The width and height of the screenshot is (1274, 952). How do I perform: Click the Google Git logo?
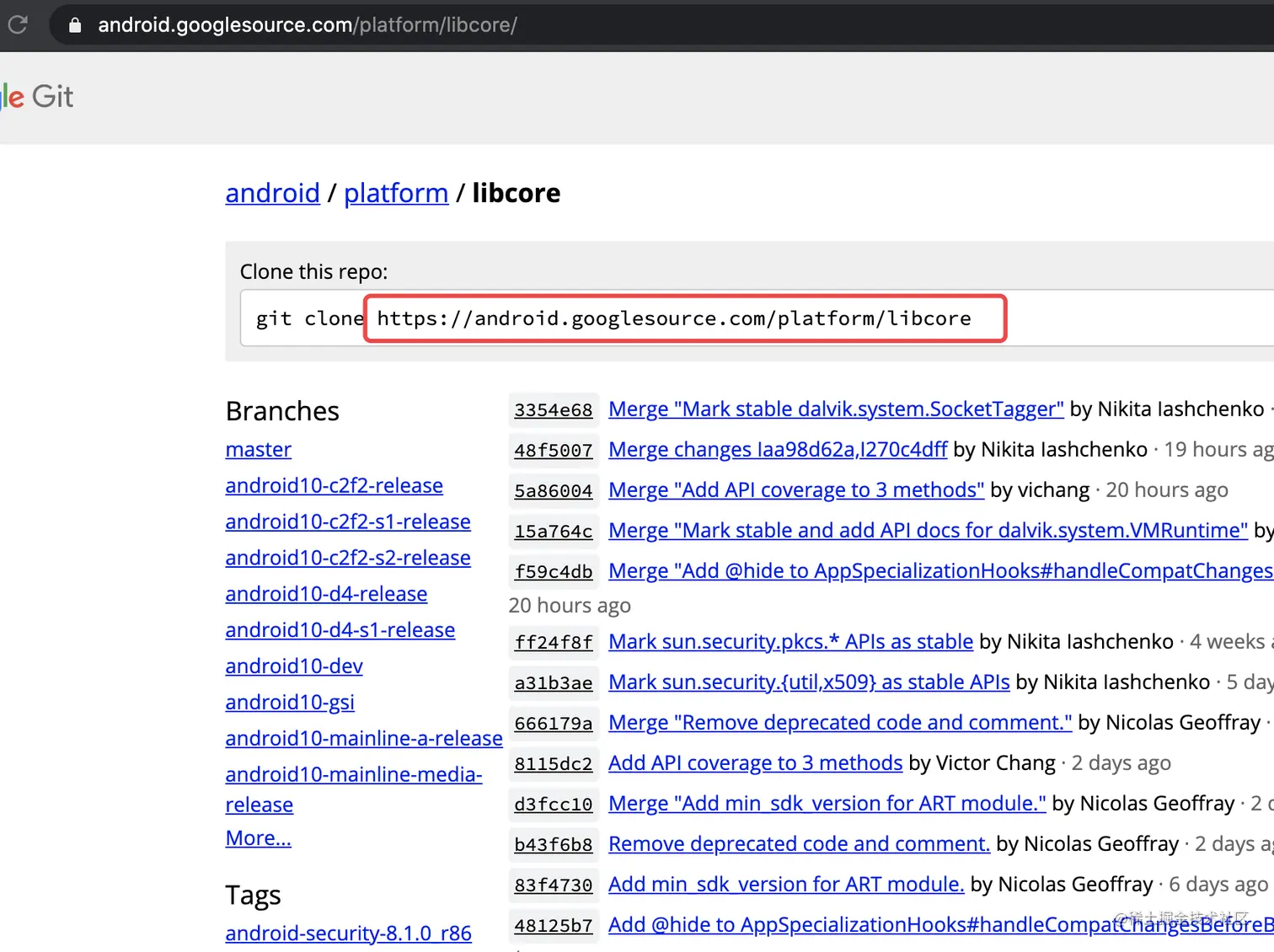(37, 96)
